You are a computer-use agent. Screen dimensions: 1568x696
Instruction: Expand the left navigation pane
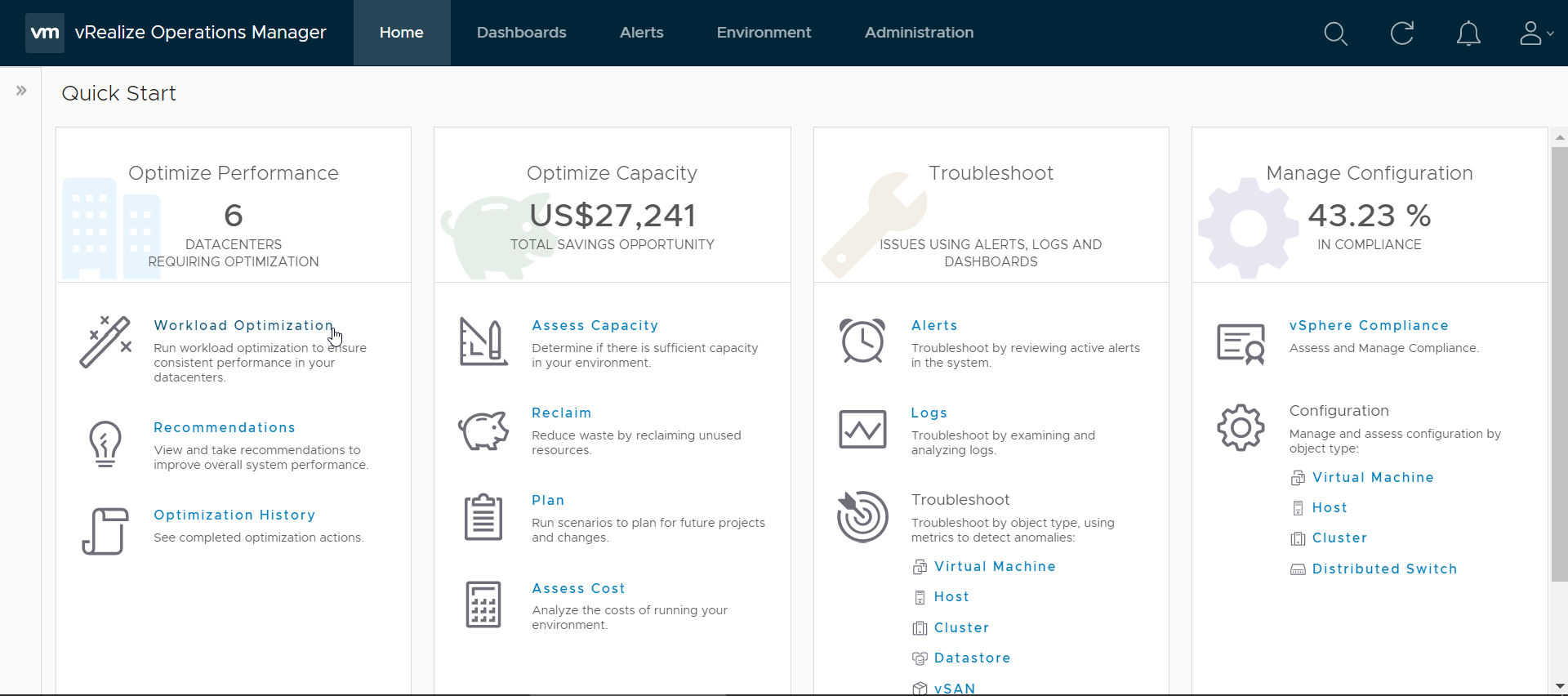tap(21, 91)
